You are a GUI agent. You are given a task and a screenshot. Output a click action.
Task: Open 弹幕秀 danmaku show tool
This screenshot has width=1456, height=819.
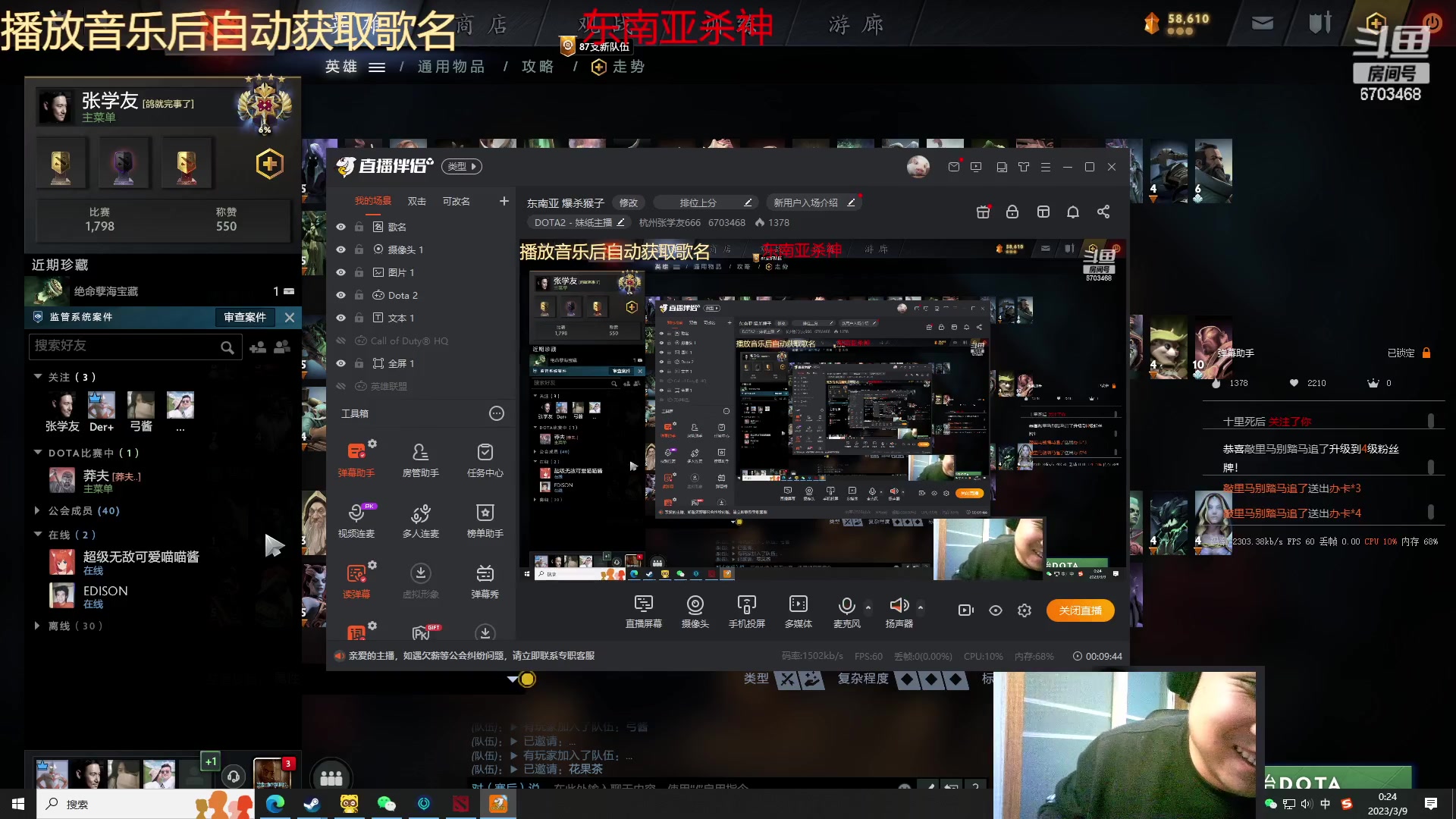click(485, 580)
